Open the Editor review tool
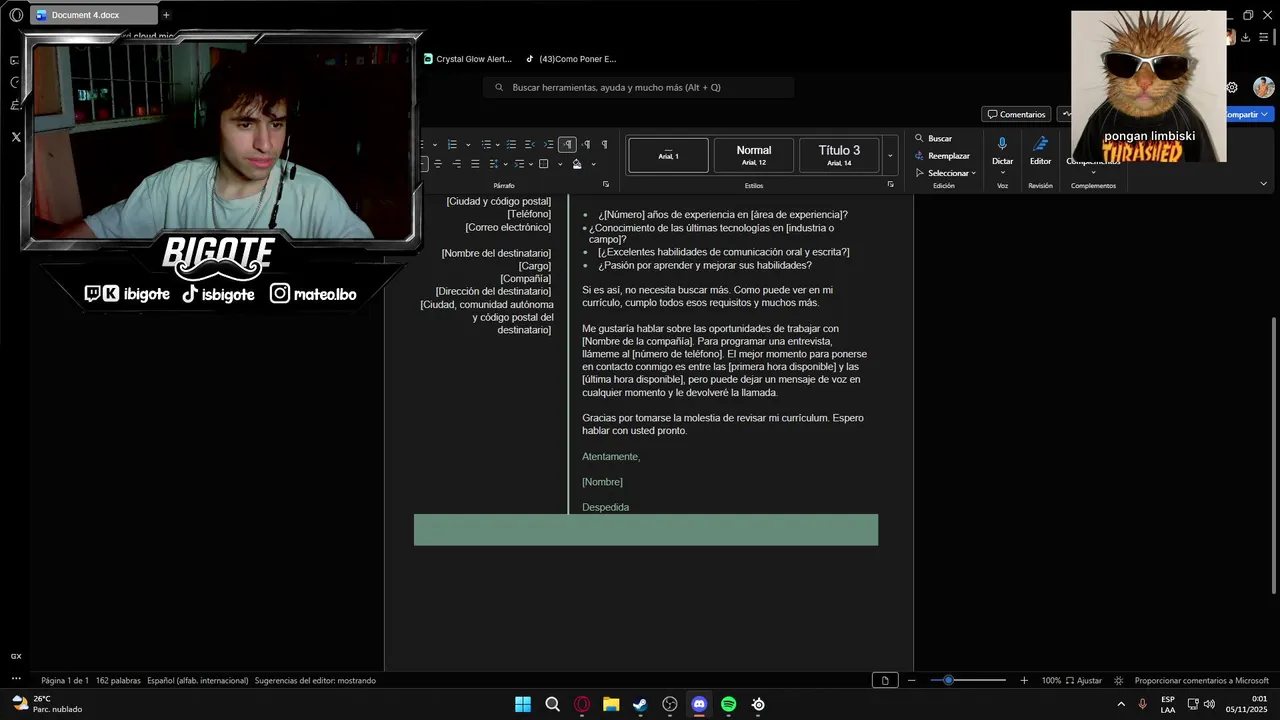Screen dimensions: 1280x720 click(1040, 150)
